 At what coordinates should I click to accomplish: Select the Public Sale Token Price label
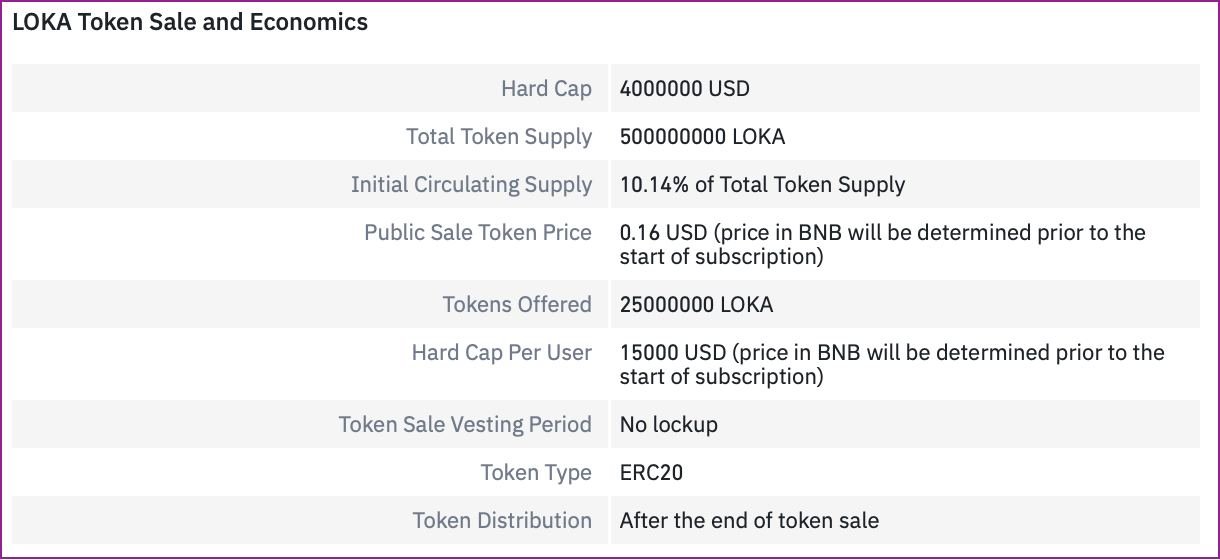click(478, 232)
